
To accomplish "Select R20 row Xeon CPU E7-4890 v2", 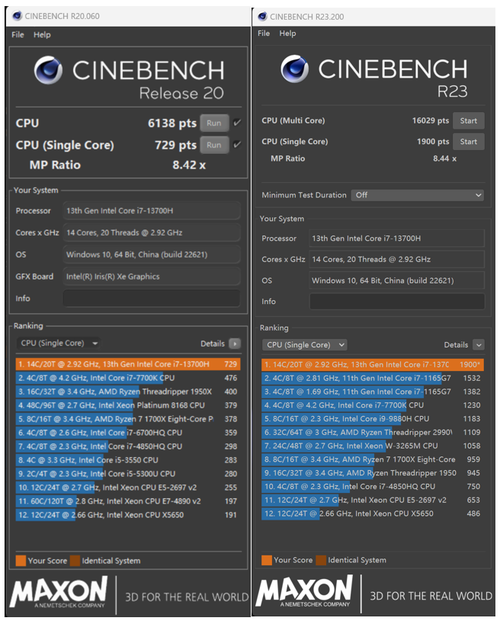I will click(x=128, y=501).
